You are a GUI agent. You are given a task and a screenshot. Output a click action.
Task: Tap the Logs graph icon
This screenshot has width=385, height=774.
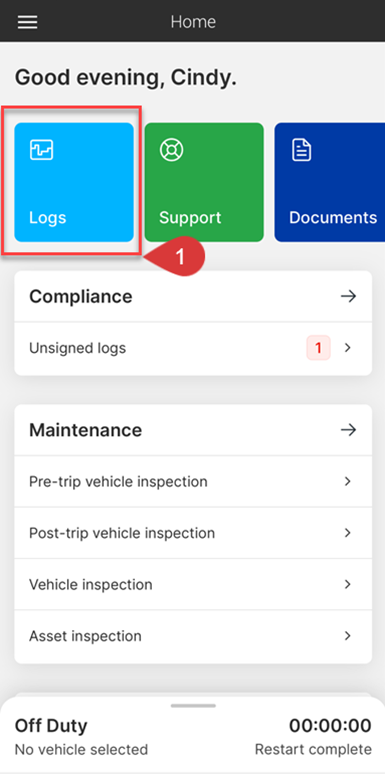(41, 150)
